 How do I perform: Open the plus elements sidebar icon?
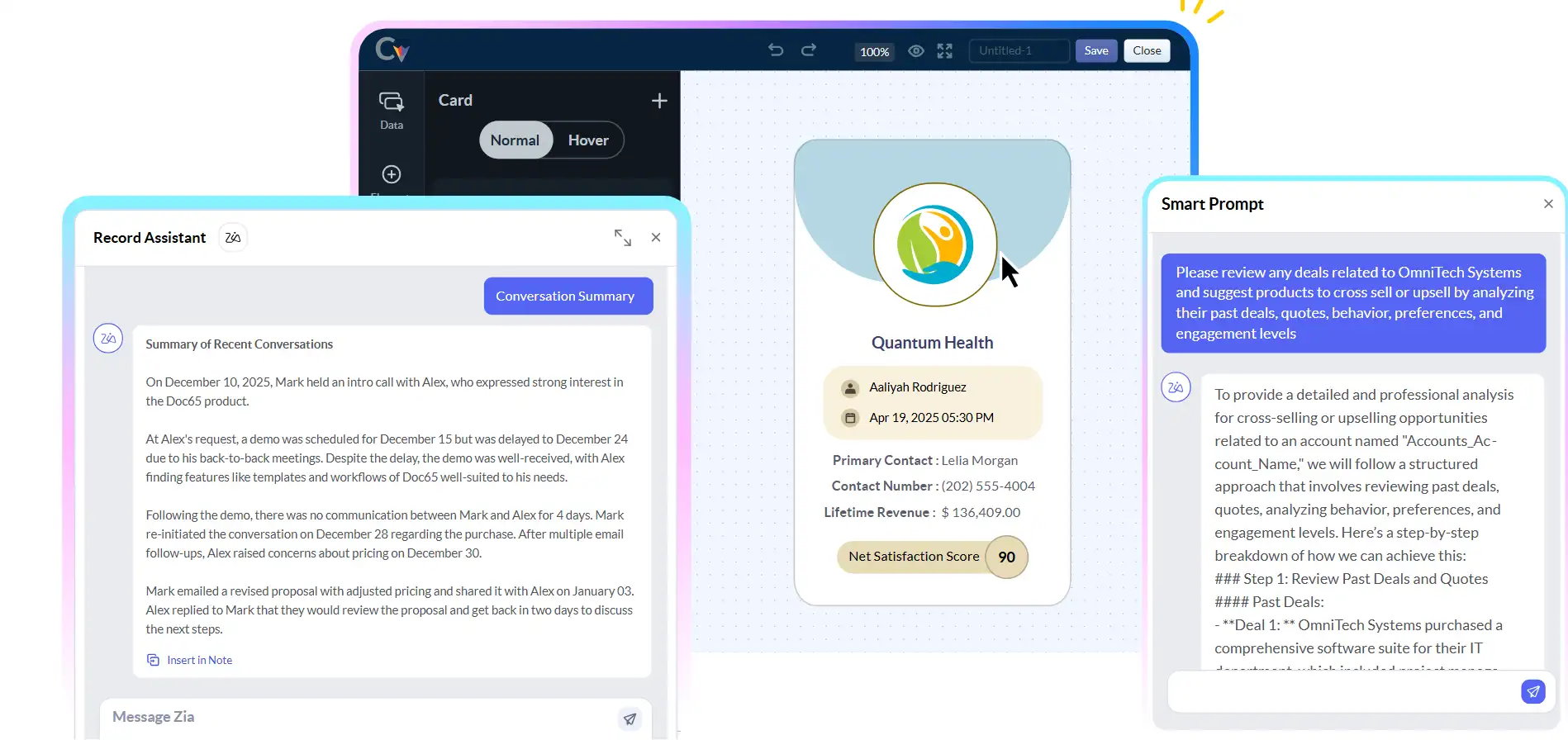pyautogui.click(x=392, y=174)
